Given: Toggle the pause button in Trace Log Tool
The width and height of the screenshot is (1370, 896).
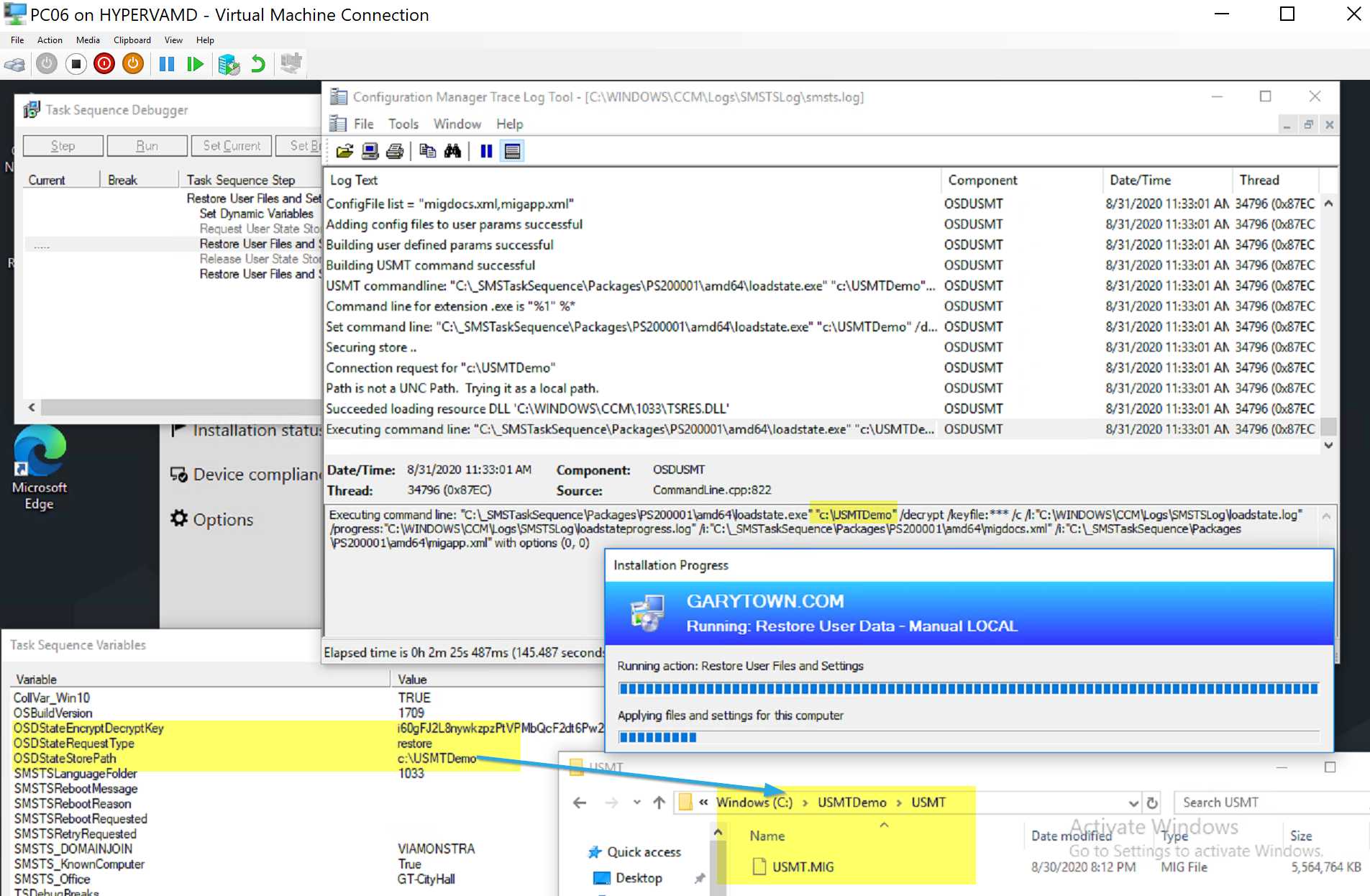Looking at the screenshot, I should (x=486, y=151).
